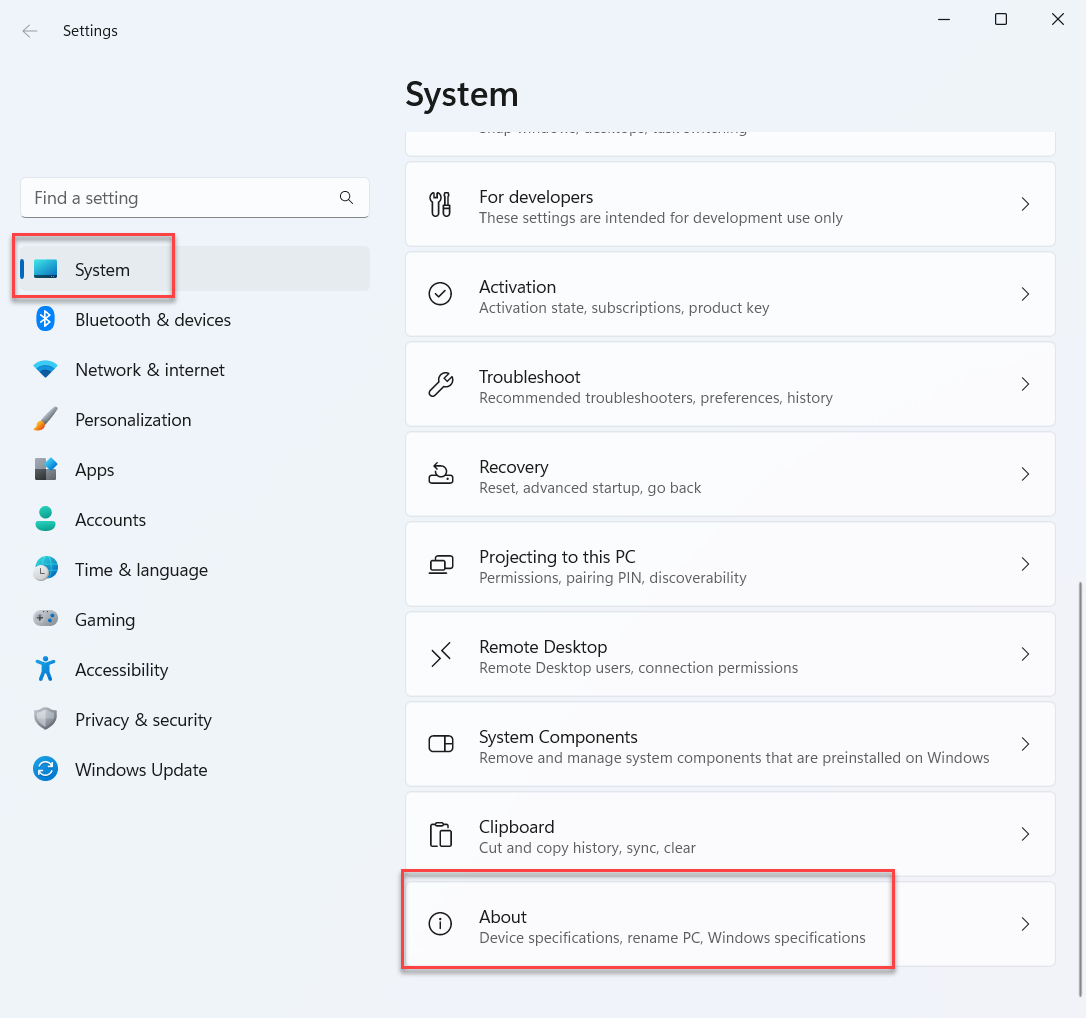Click the Find a setting search box

click(x=195, y=198)
